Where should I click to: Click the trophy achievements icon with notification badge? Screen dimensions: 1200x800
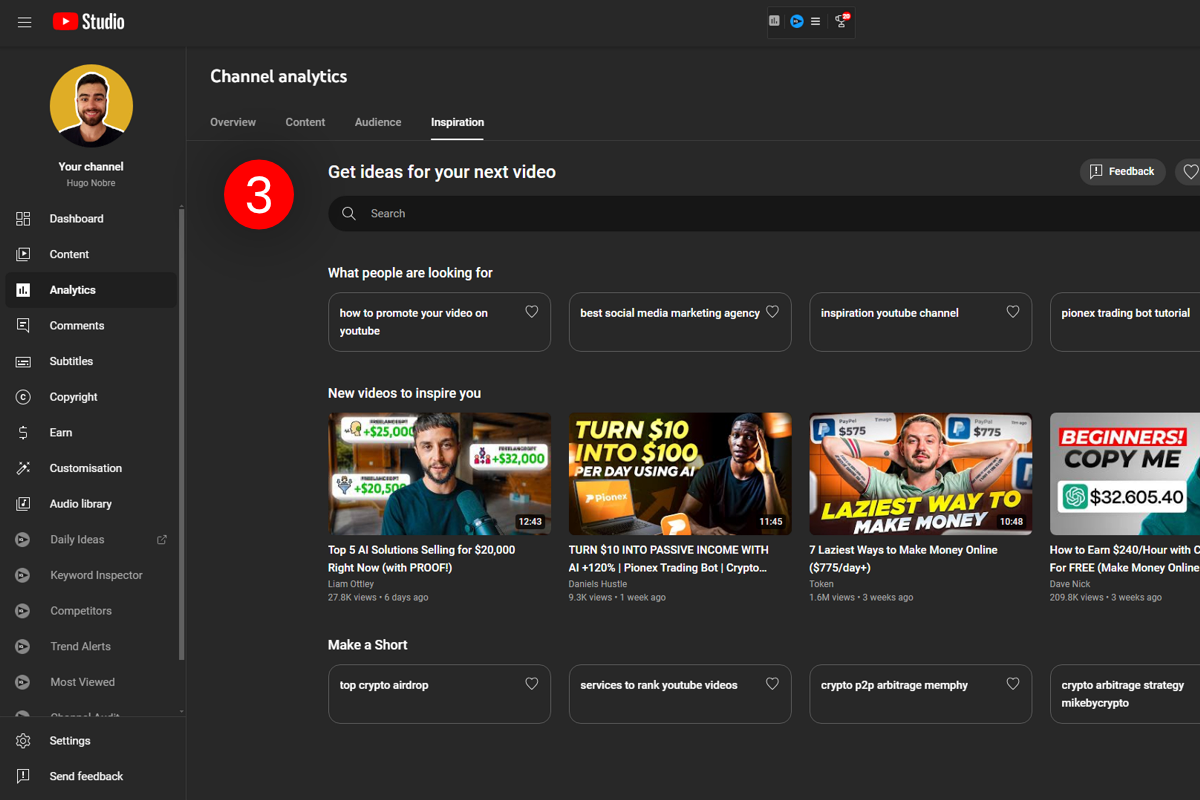[x=840, y=21]
